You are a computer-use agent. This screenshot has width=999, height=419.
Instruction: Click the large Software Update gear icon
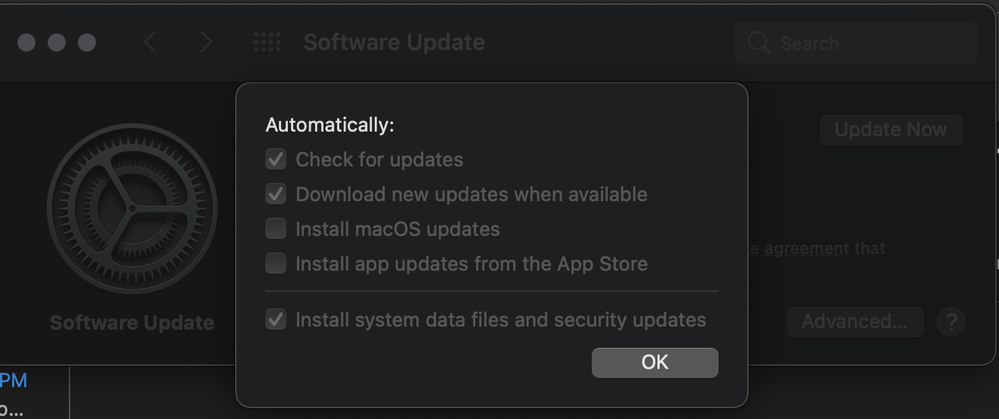[x=132, y=208]
